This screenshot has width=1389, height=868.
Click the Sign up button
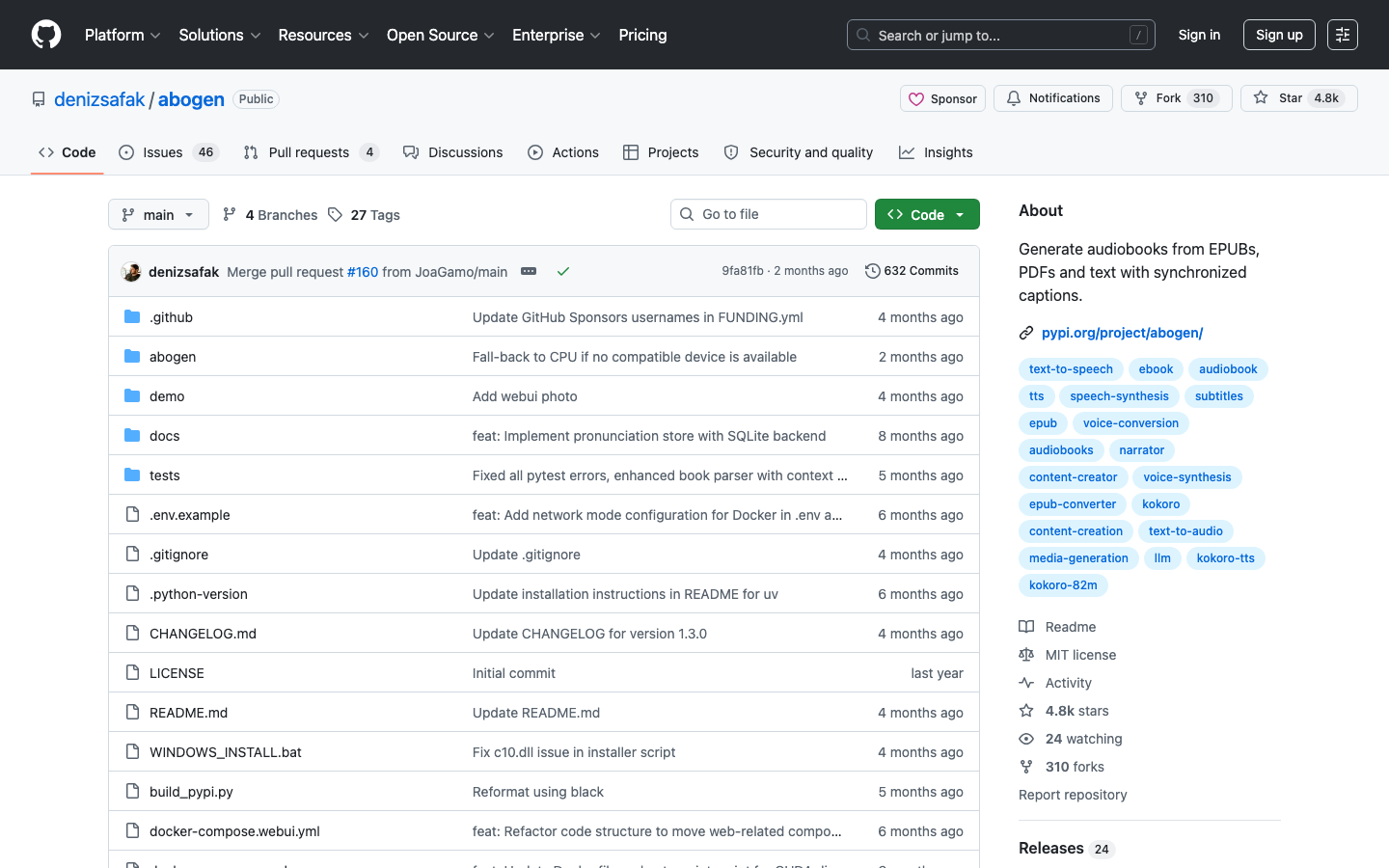[x=1279, y=35]
